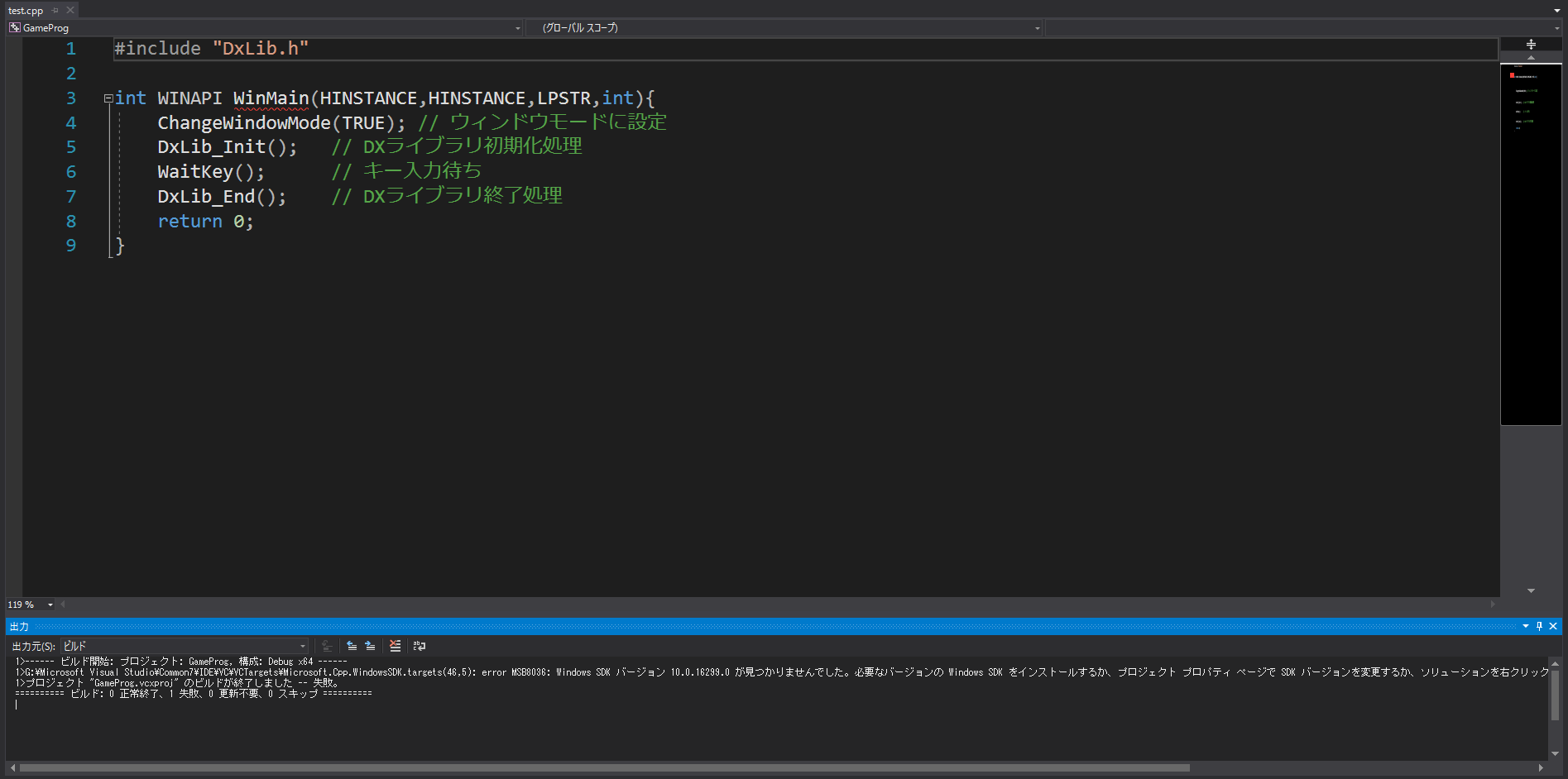1568x779 pixels.
Task: Click the editor scrollbar down arrow
Action: click(1531, 590)
